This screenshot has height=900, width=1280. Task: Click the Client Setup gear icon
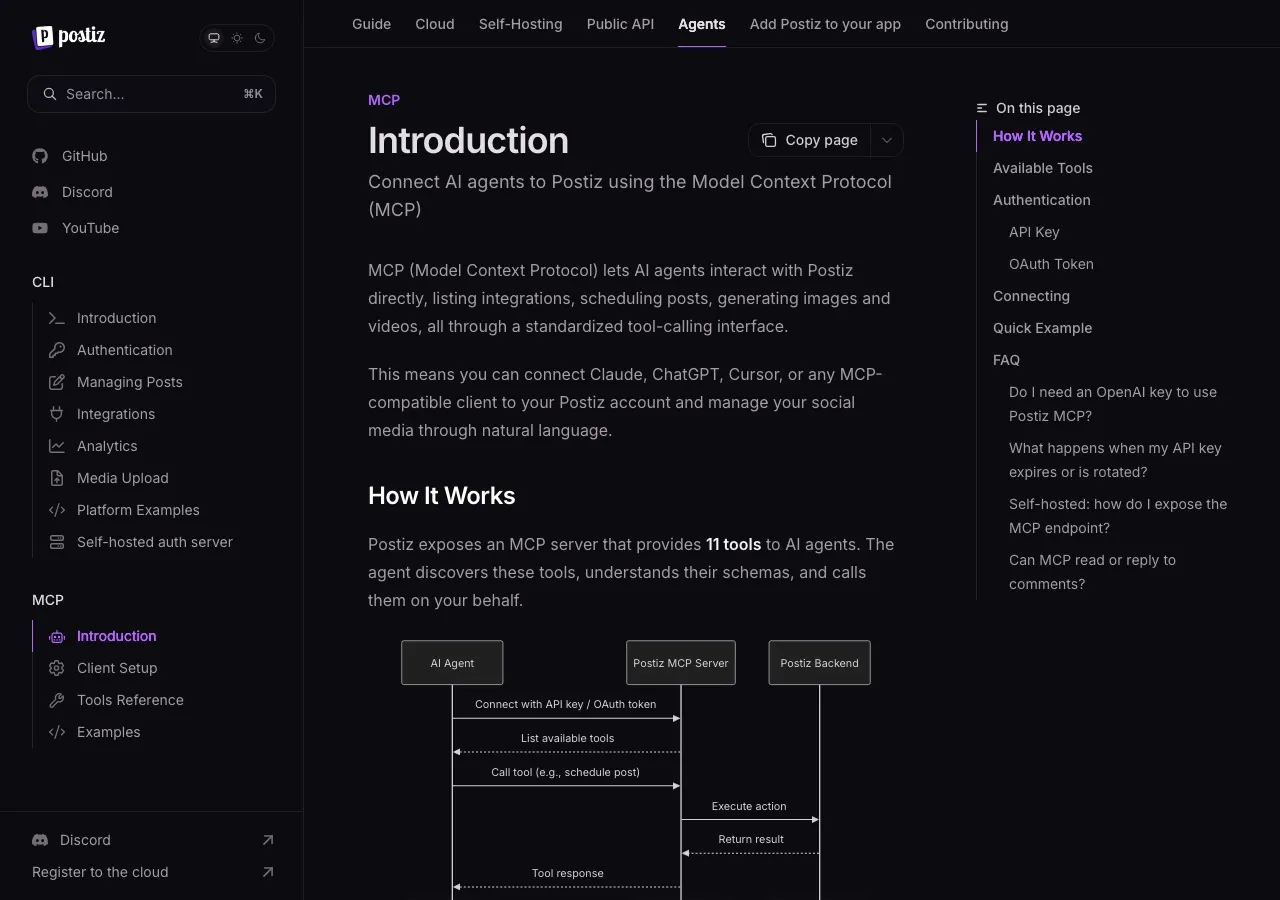coord(57,668)
